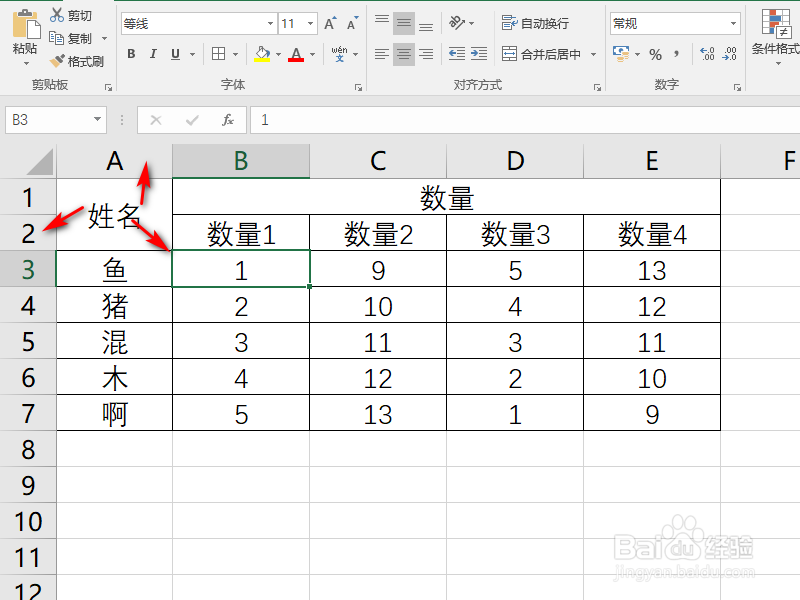Apply percent style format
Screen dimensions: 800x600
(x=656, y=54)
